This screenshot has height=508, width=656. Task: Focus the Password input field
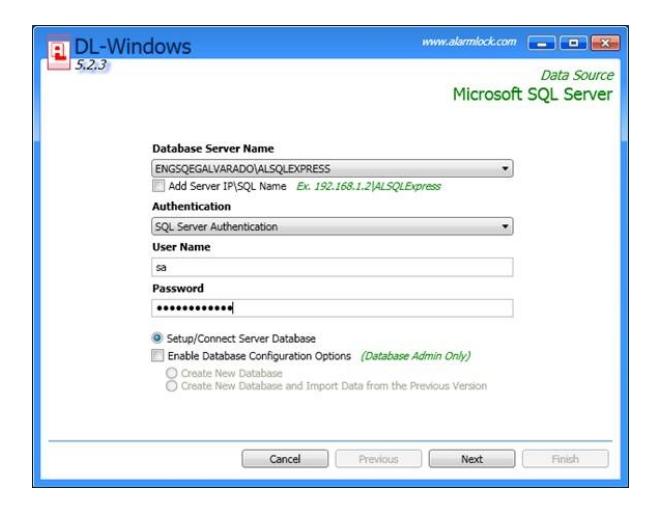click(332, 308)
